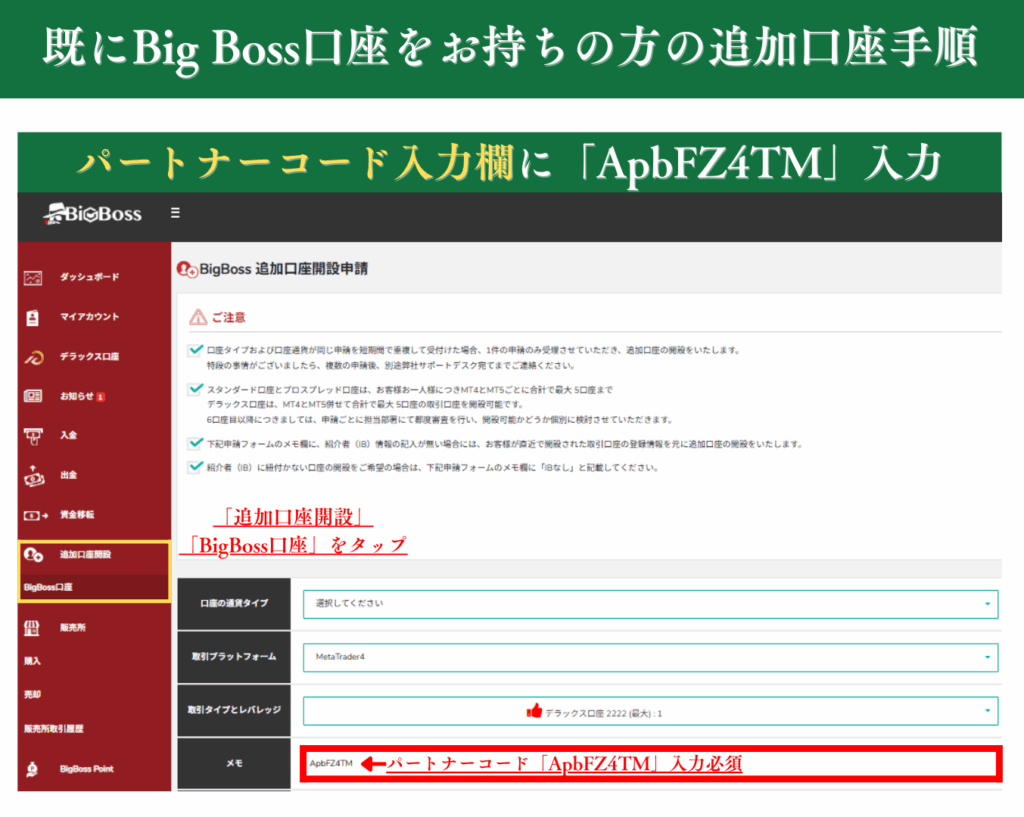Open the 資金移転 transfer icon

(33, 515)
